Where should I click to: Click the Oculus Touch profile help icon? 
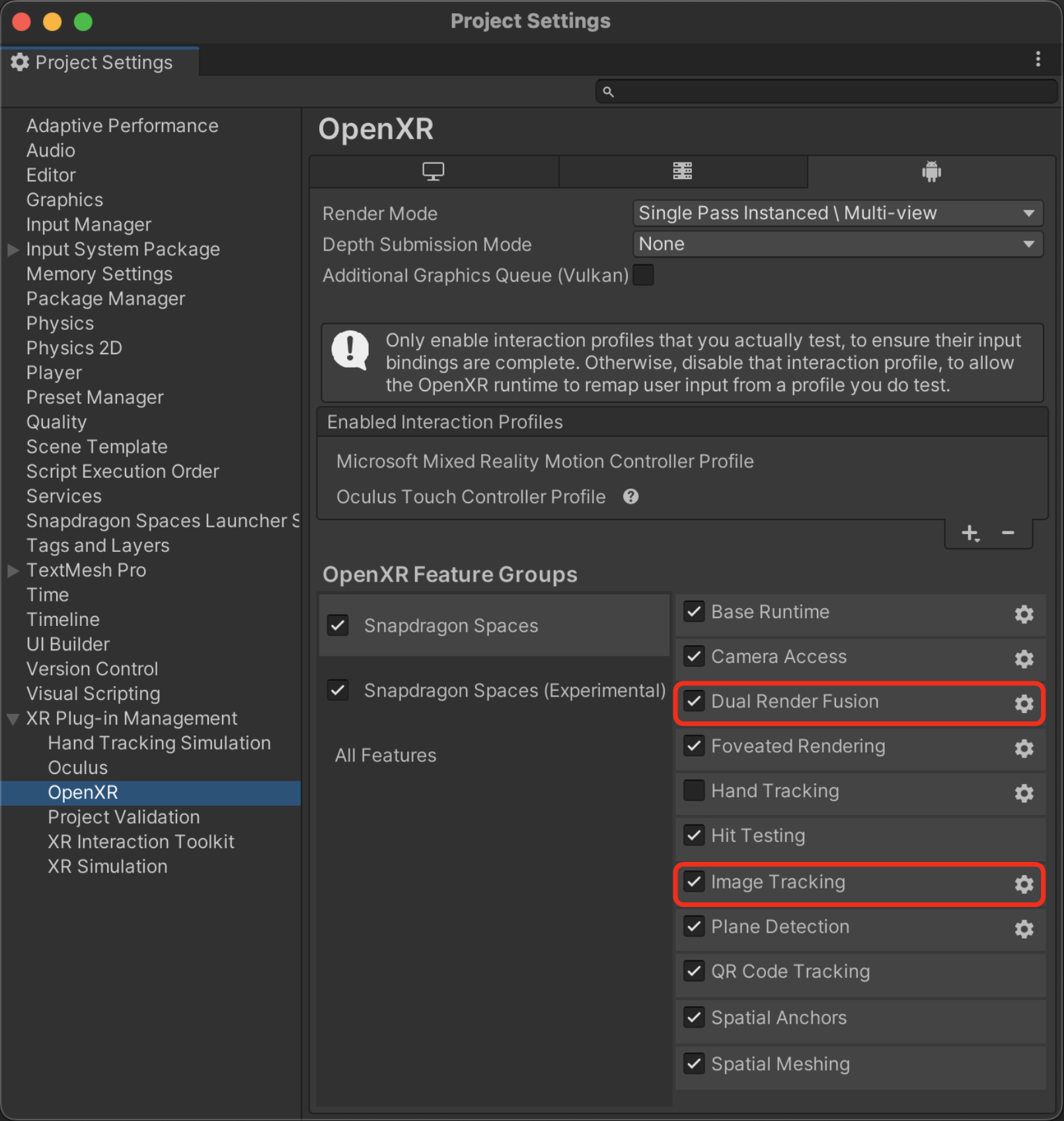[x=630, y=496]
